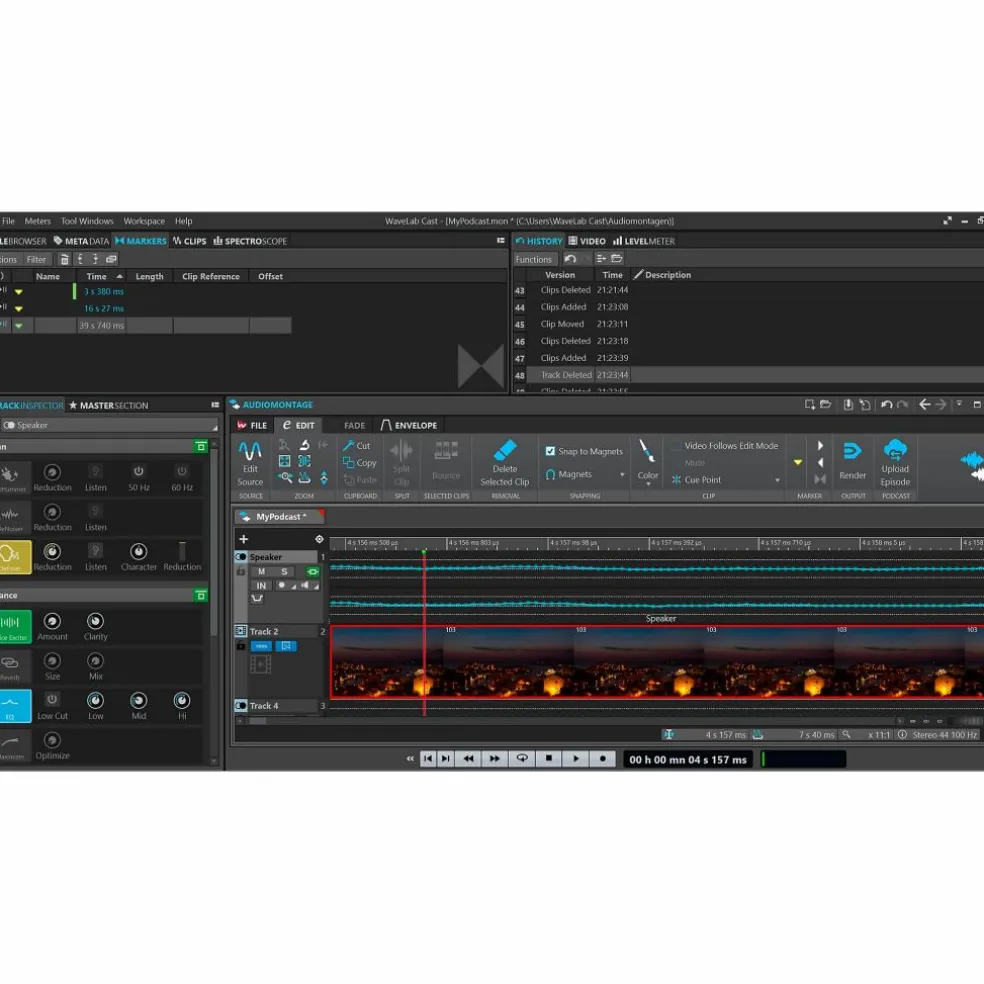Open the Envelope ribbon tab
984x984 pixels.
[x=409, y=425]
